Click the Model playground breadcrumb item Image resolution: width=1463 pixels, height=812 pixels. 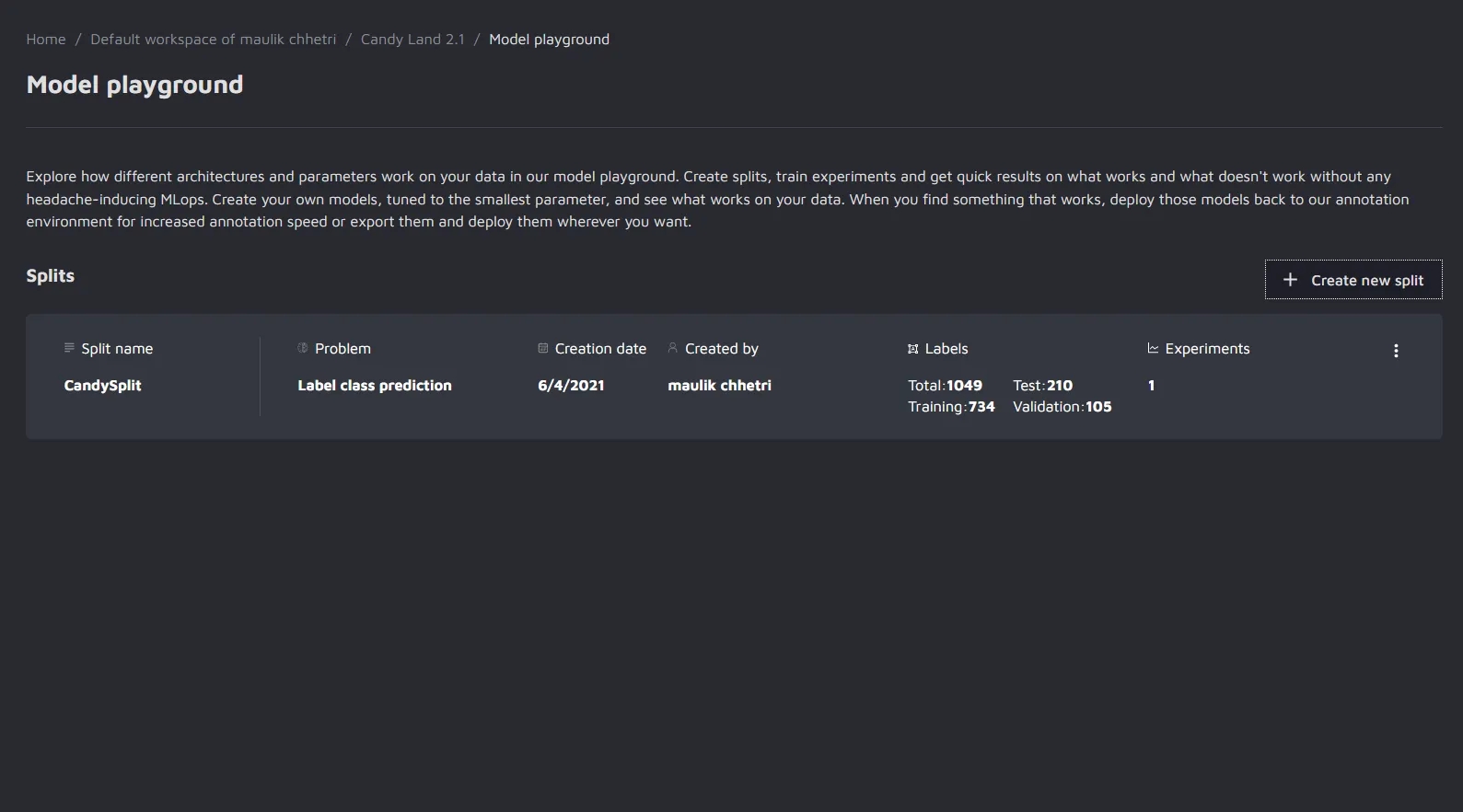coord(549,40)
